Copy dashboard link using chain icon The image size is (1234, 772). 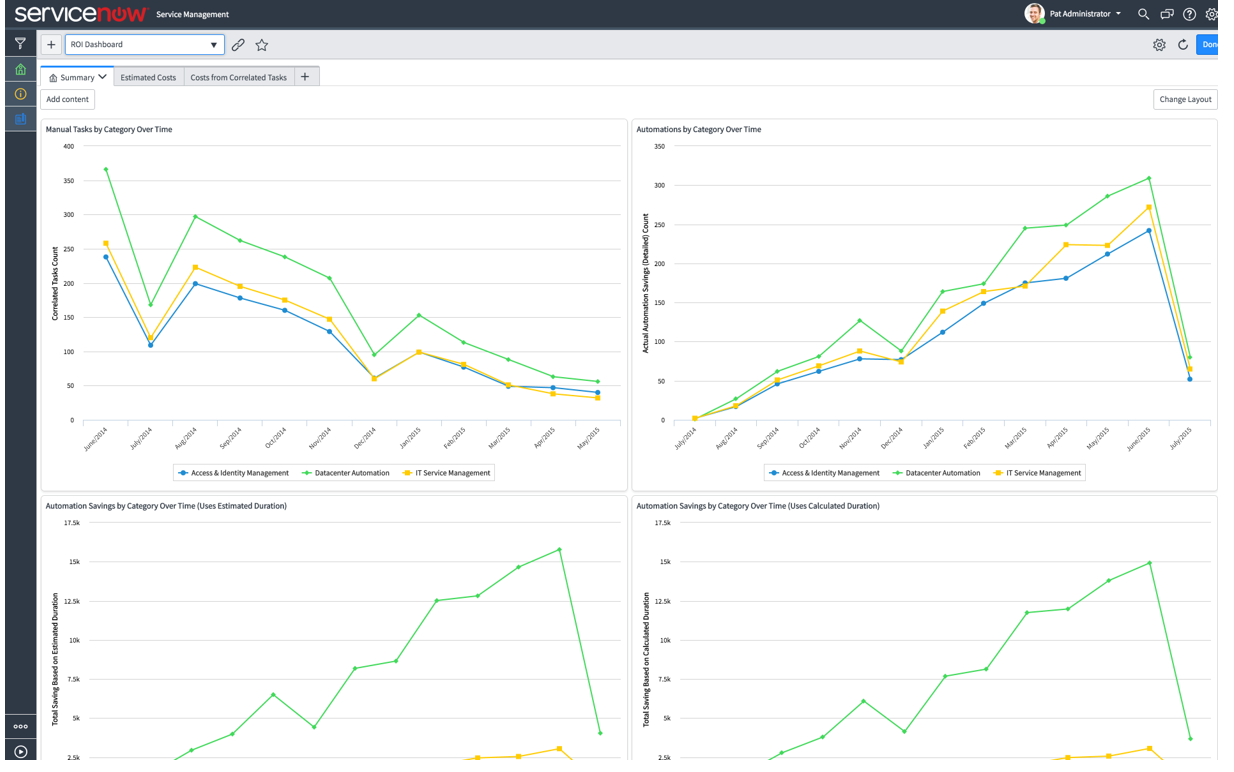238,45
